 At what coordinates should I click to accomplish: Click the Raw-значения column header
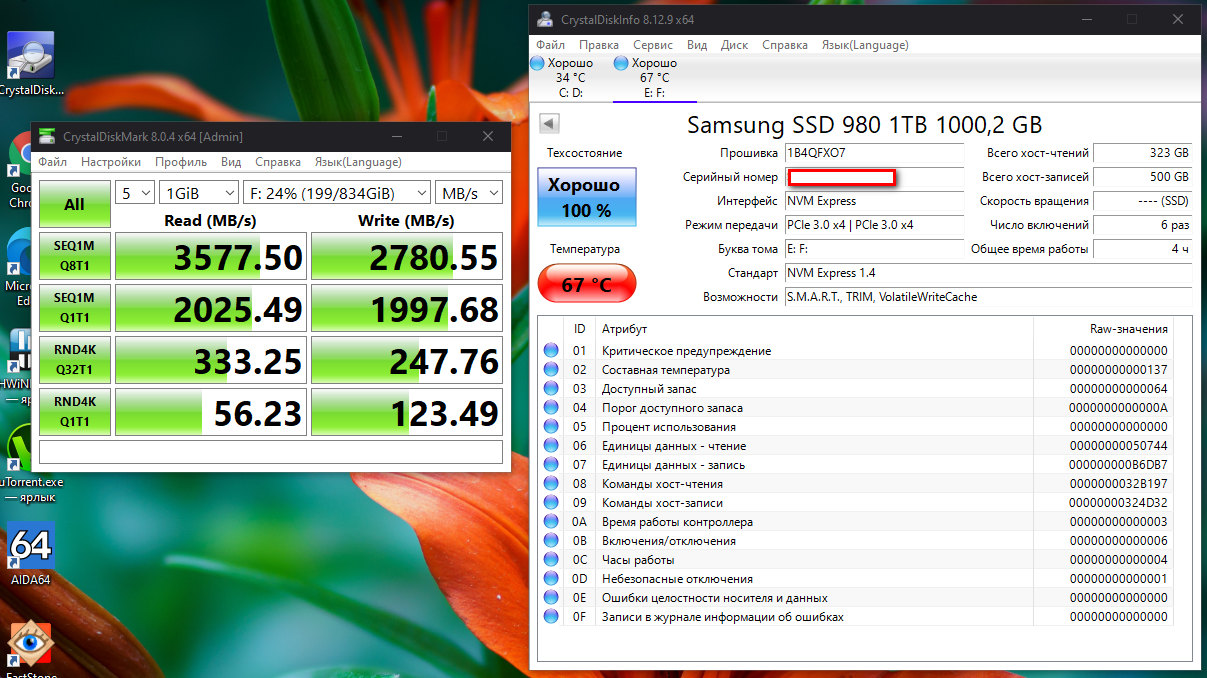coord(1101,328)
